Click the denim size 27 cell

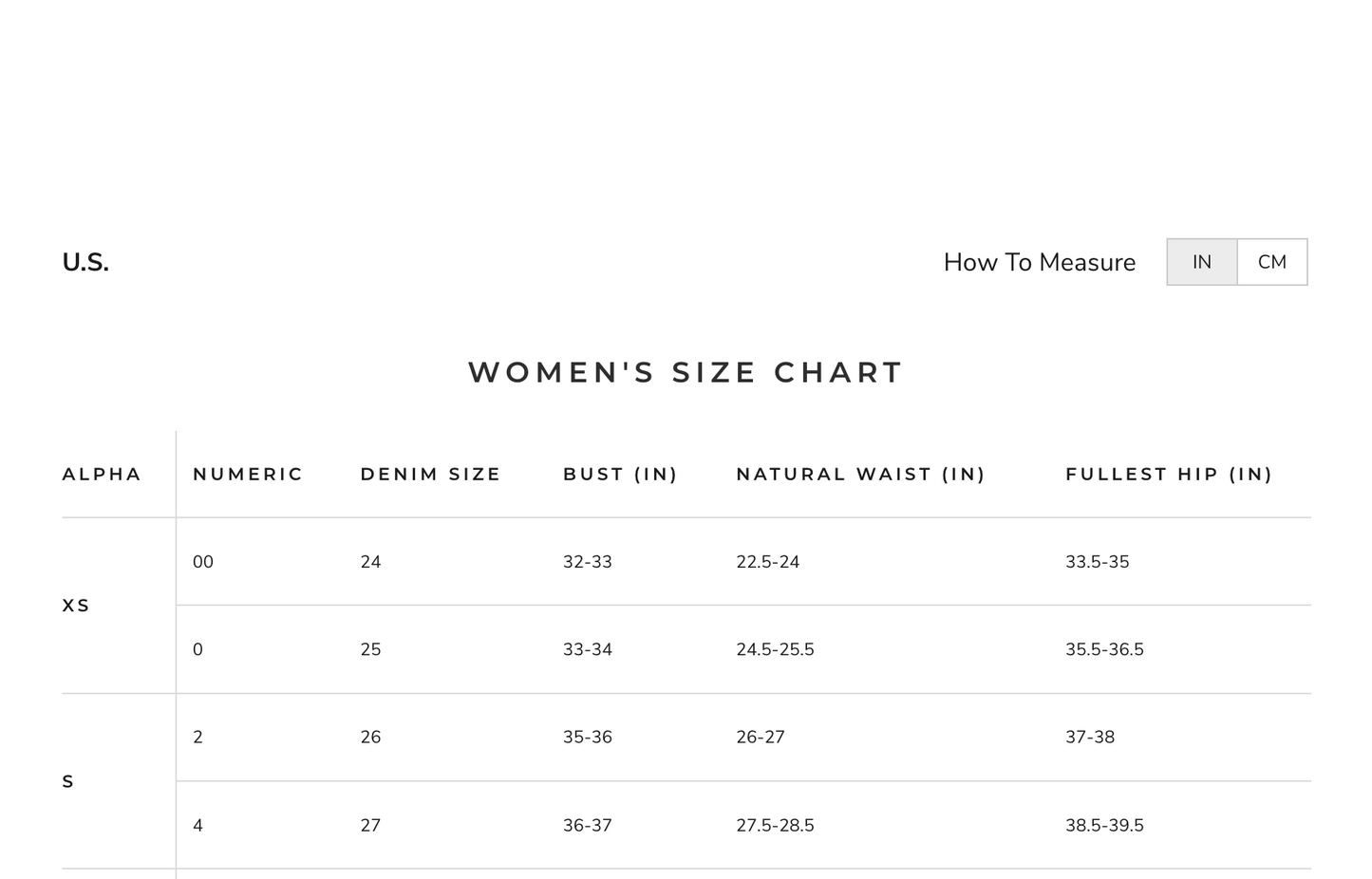tap(370, 825)
